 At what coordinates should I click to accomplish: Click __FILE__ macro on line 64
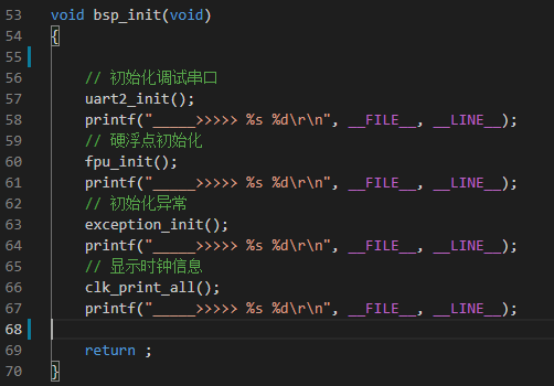pos(382,246)
